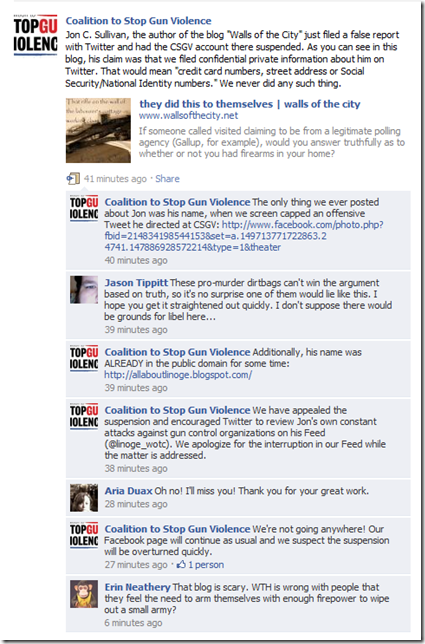Click Coalition to Stop Gun Violence post title
Viewport: 425px width, 644px height.
[139, 21]
